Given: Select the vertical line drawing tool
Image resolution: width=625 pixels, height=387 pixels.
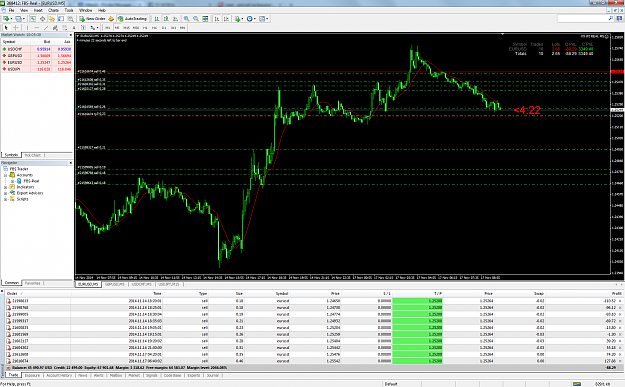Looking at the screenshot, I should coord(28,28).
